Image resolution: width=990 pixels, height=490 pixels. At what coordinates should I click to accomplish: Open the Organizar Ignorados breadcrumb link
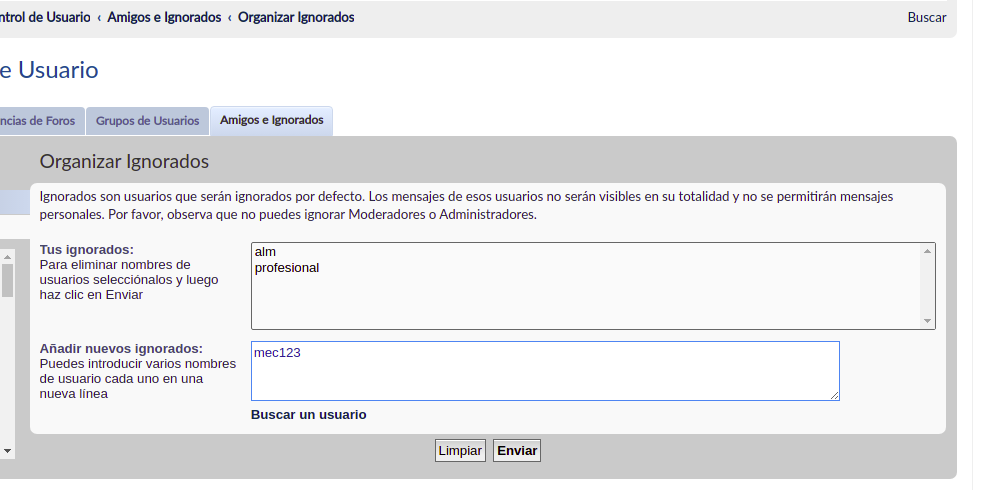[x=296, y=17]
